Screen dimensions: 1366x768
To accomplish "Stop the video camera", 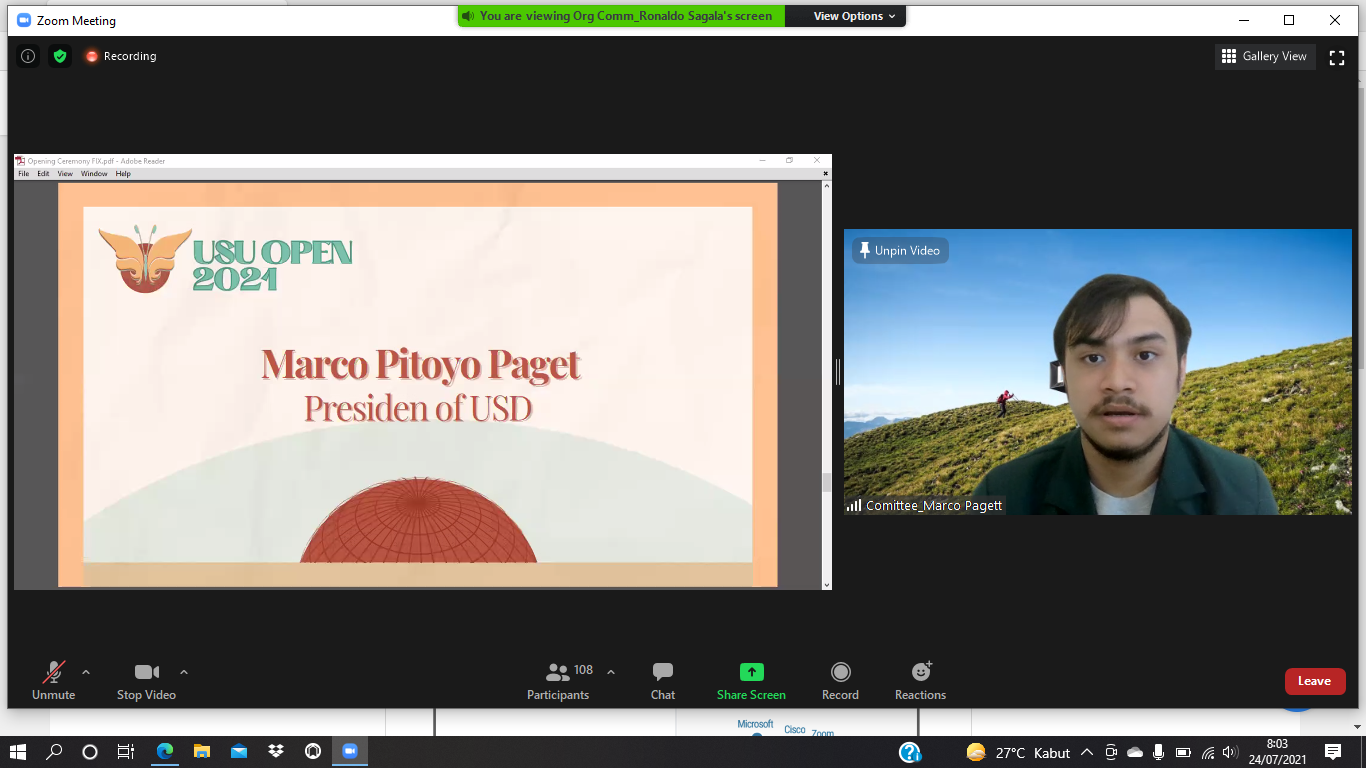I will pos(146,680).
